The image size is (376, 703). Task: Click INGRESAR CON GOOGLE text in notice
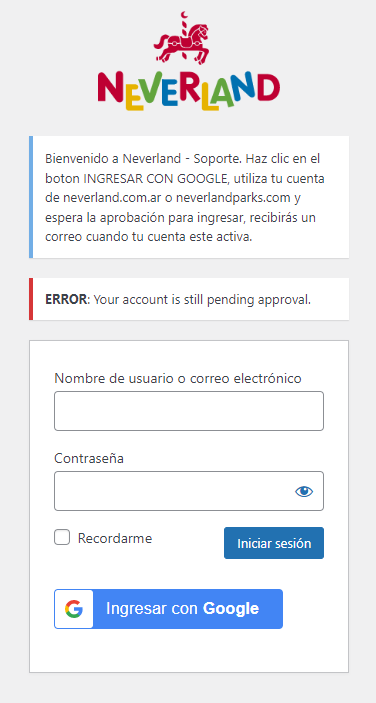point(155,178)
